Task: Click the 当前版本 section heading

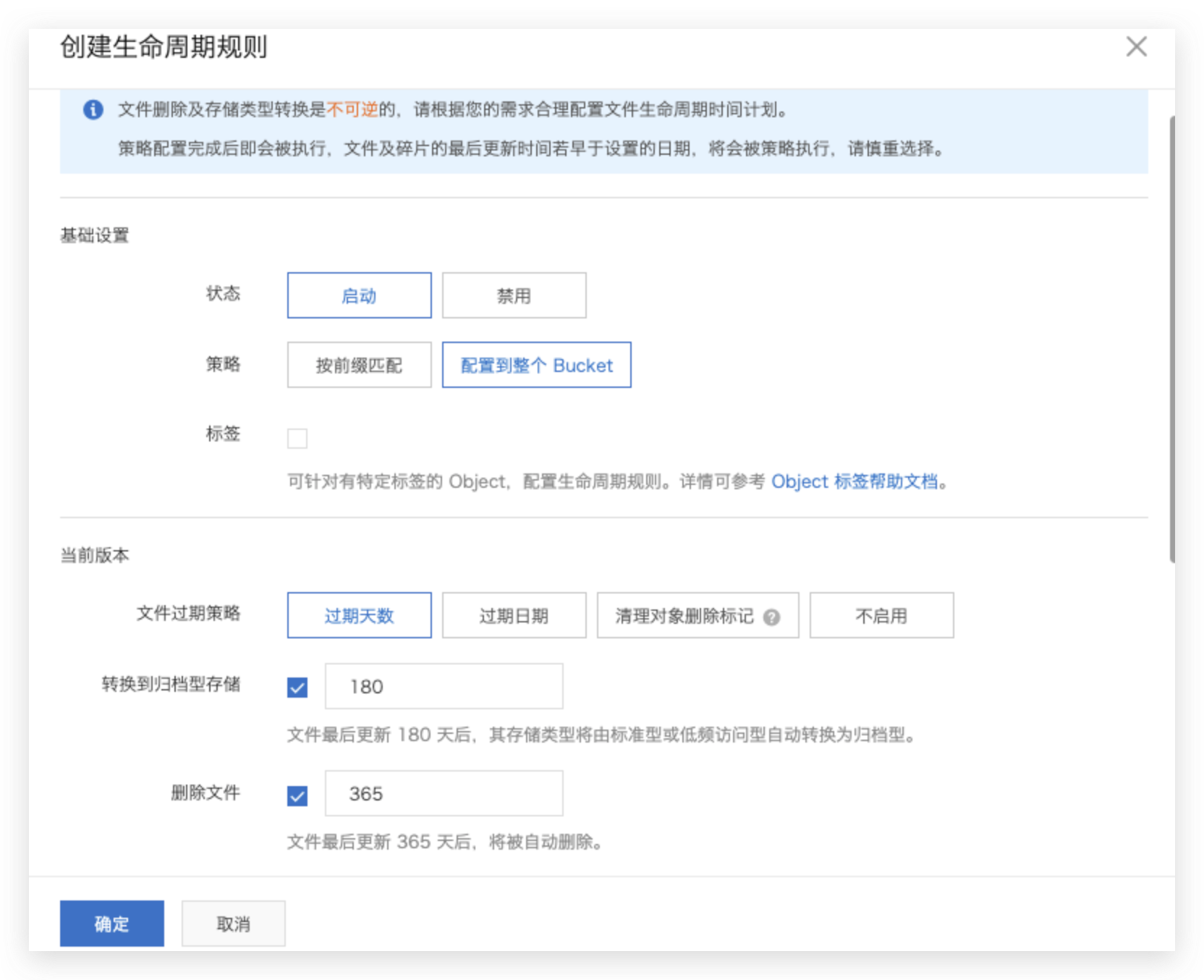Action: (x=95, y=555)
